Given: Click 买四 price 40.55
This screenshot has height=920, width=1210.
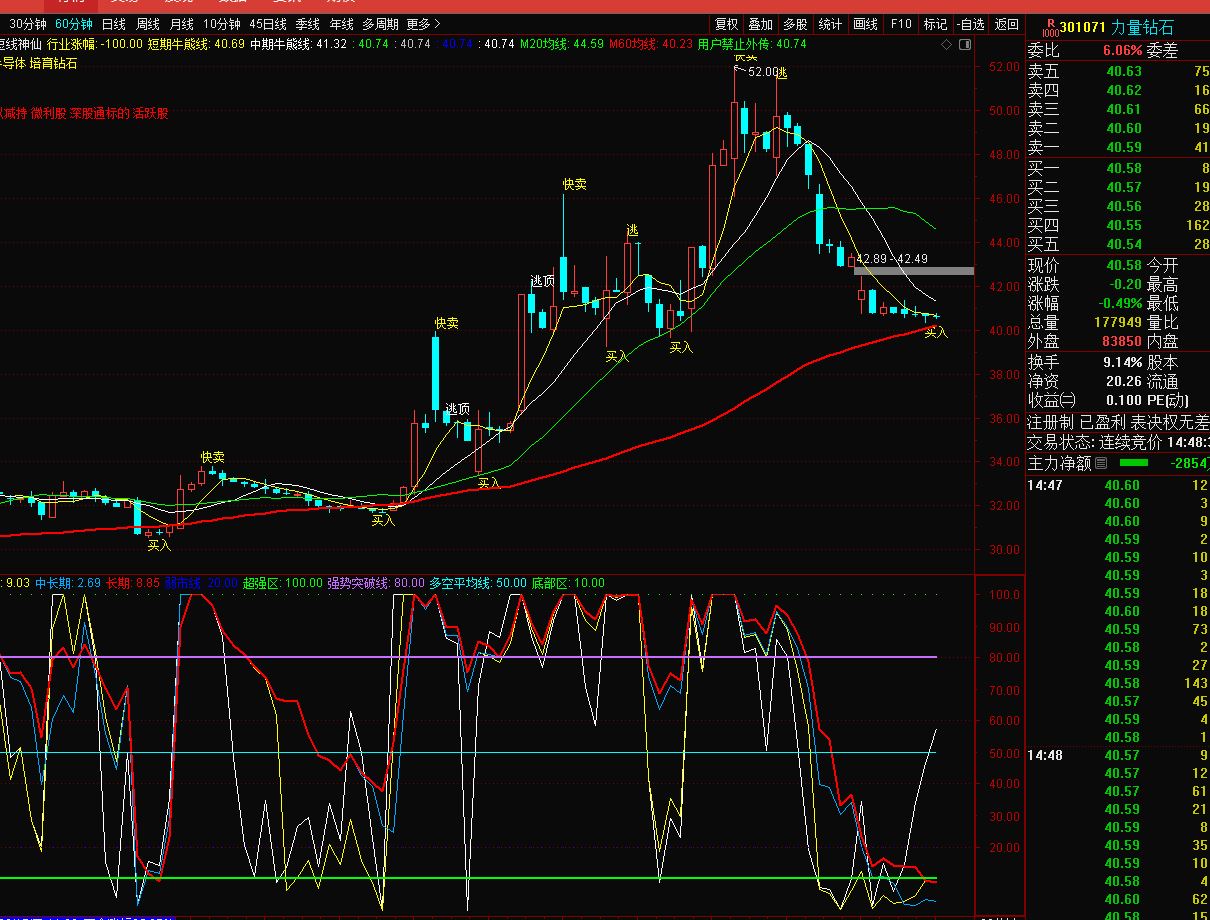Looking at the screenshot, I should pos(1123,225).
